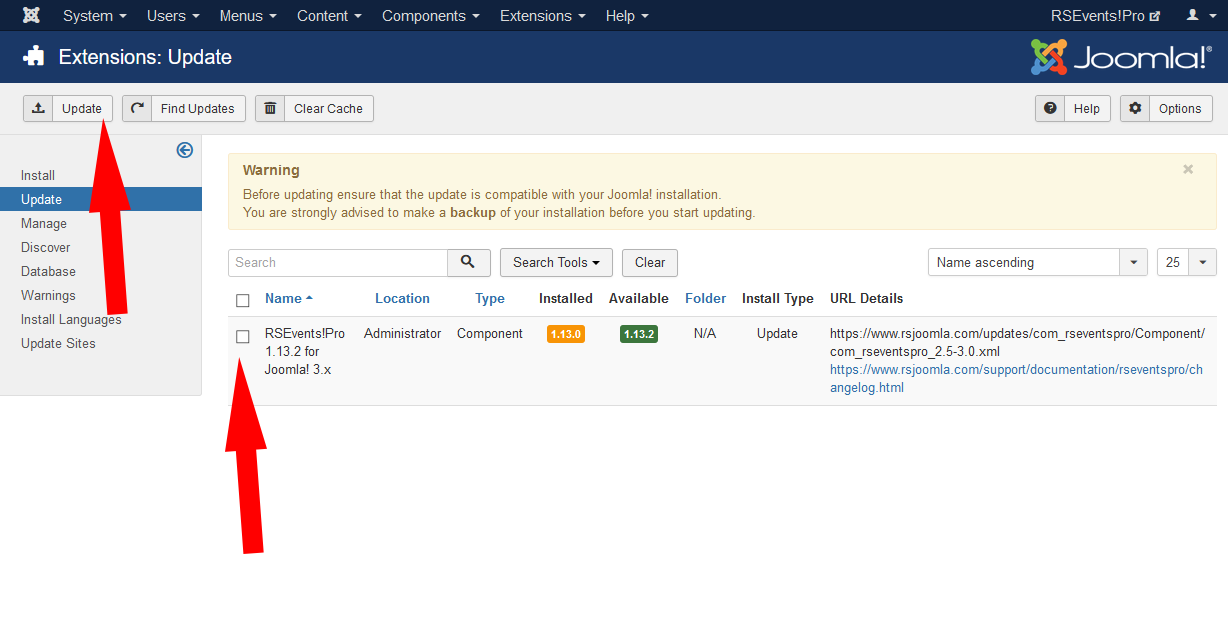
Task: Click the Administrator location cell
Action: (402, 333)
